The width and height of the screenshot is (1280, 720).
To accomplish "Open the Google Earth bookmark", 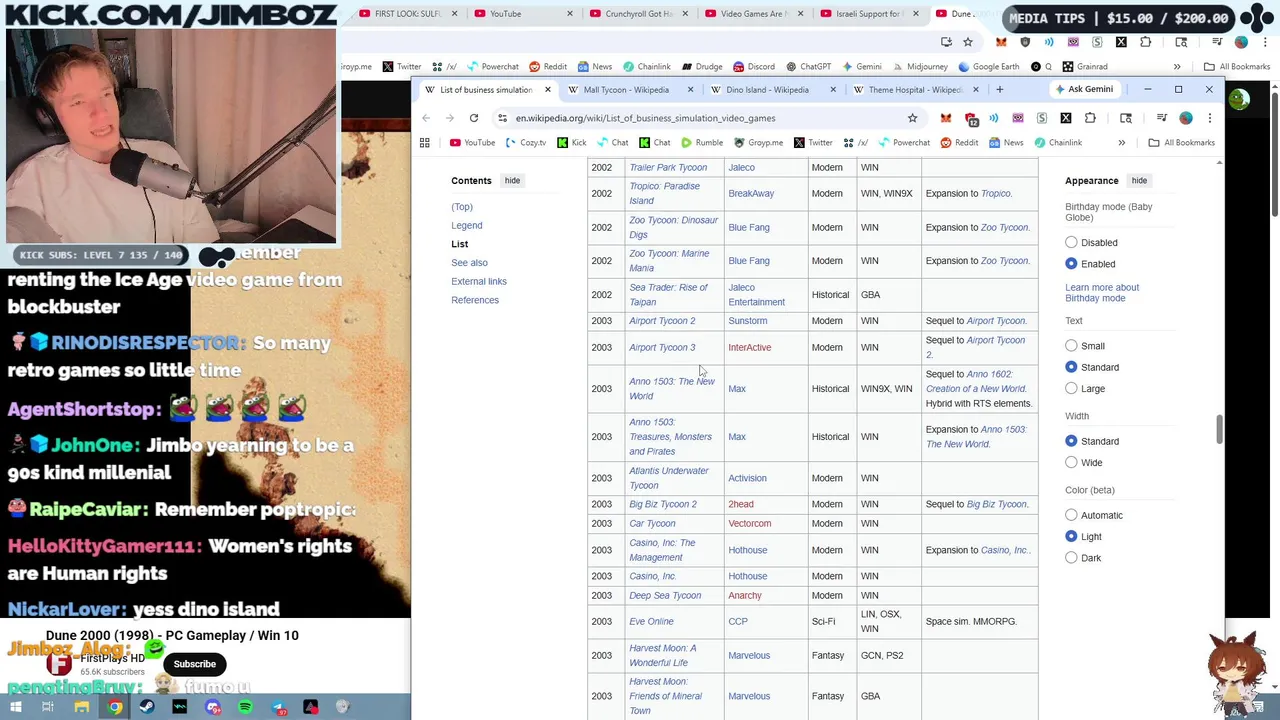I will click(988, 67).
